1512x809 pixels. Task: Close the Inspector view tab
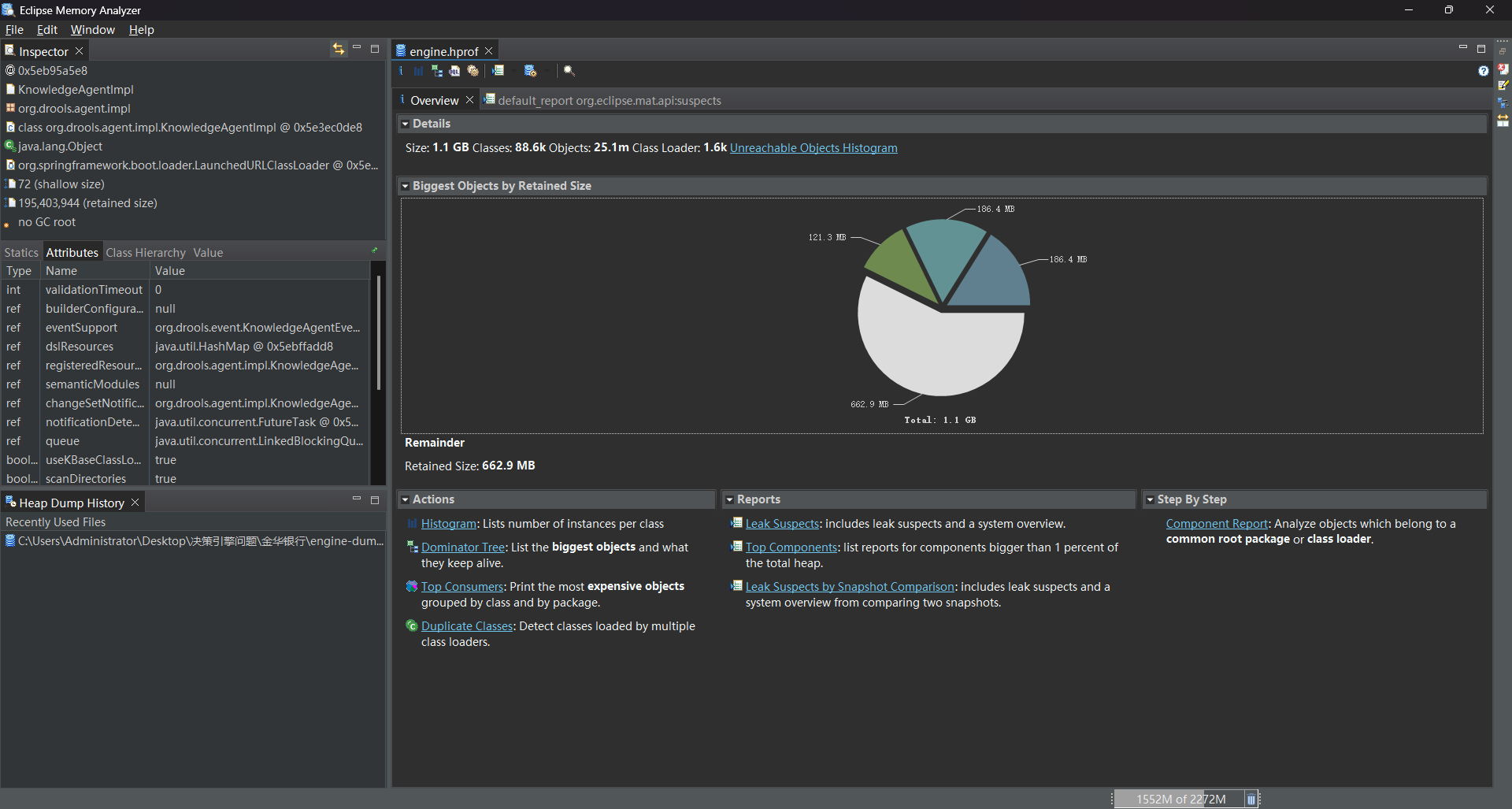click(x=79, y=51)
